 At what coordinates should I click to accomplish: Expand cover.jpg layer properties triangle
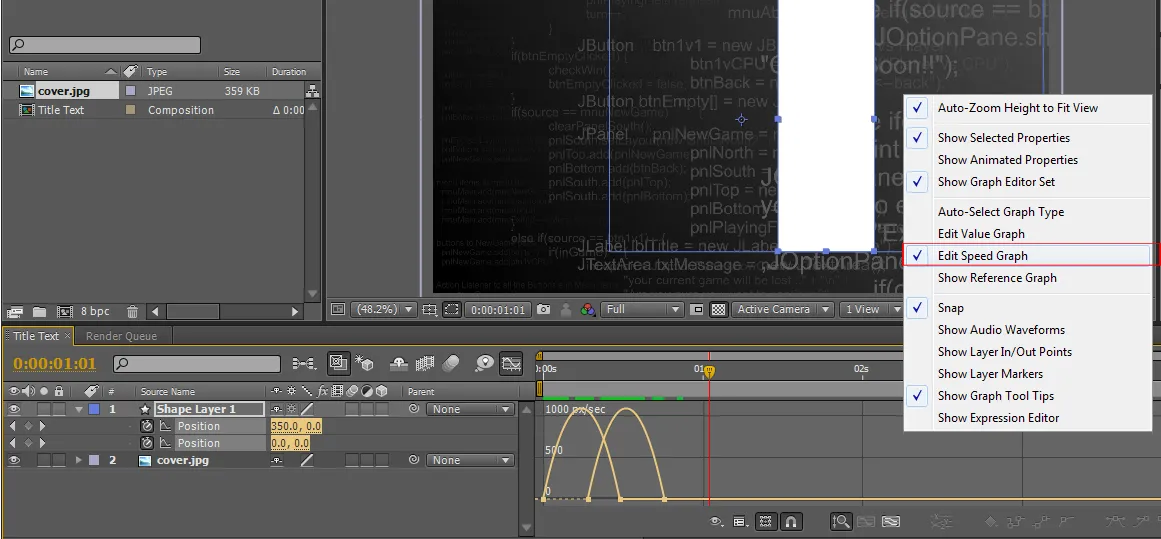(x=79, y=460)
